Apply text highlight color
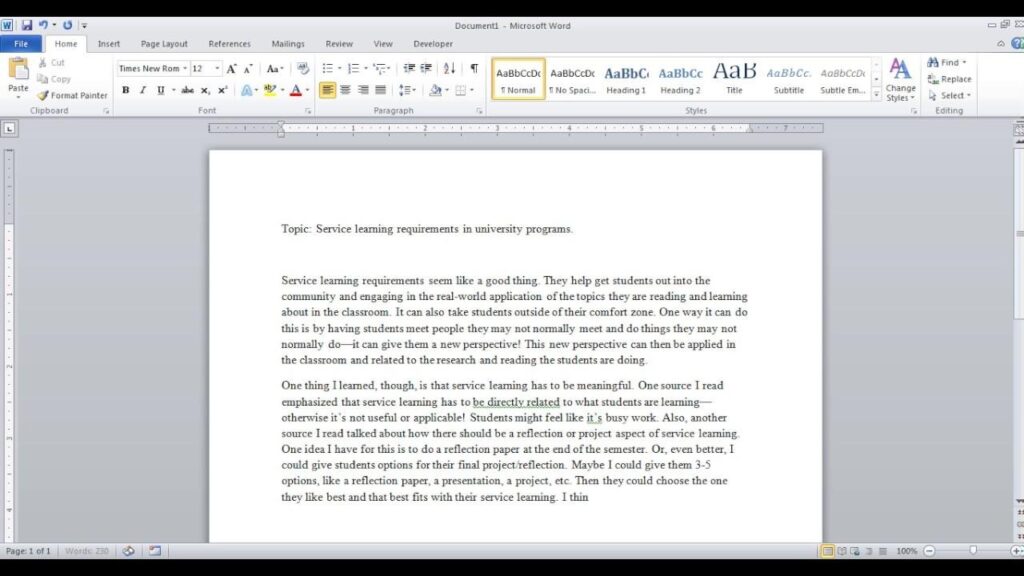This screenshot has height=576, width=1024. 271,90
